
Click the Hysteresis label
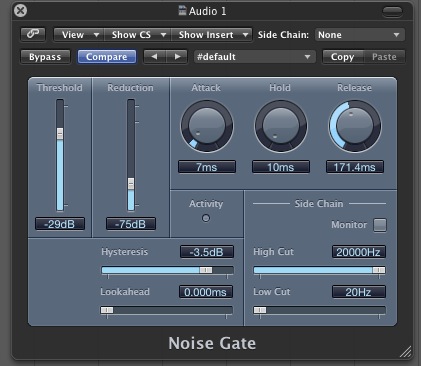pos(124,252)
